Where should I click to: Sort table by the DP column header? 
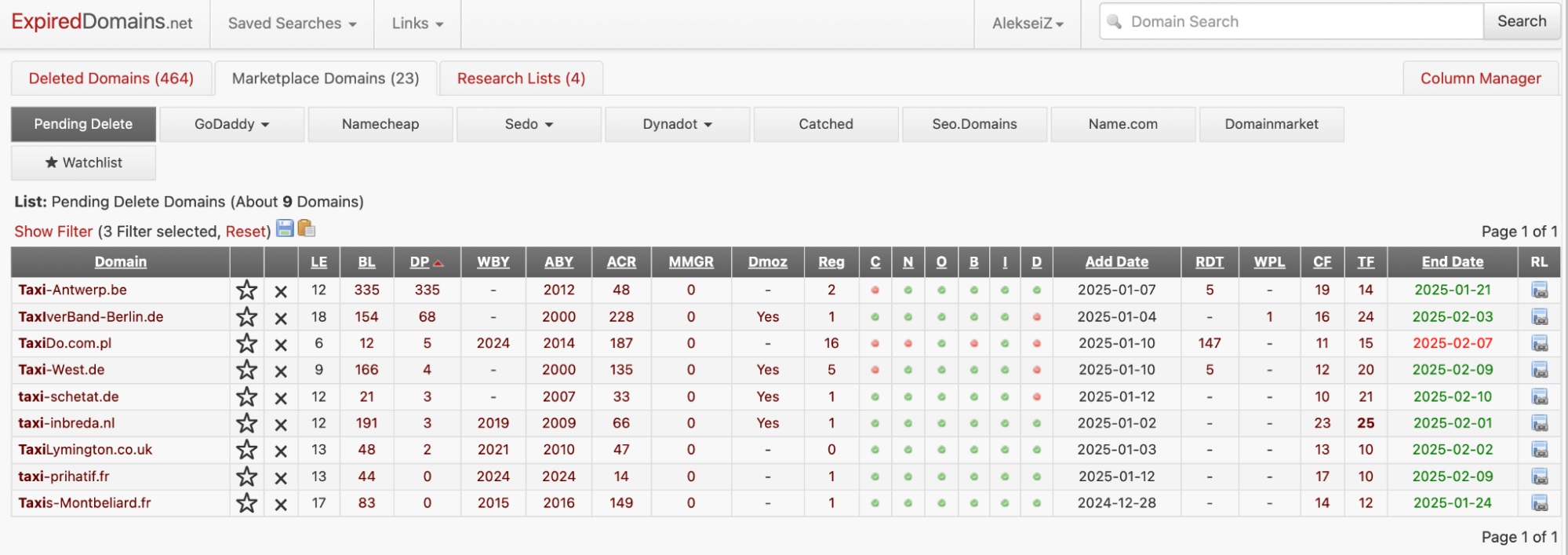420,262
